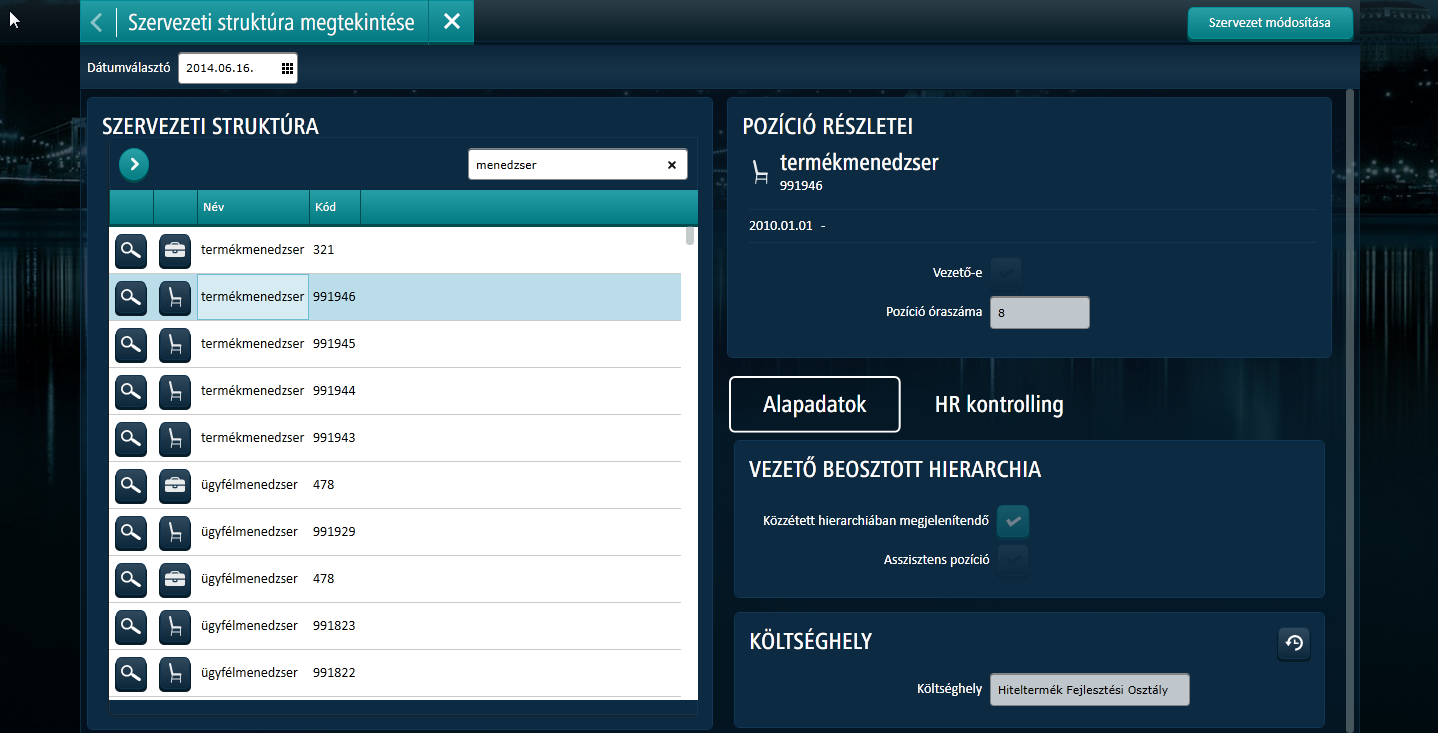Click chair icon for termékmenedzser 991945
This screenshot has height=733, width=1438.
175,344
